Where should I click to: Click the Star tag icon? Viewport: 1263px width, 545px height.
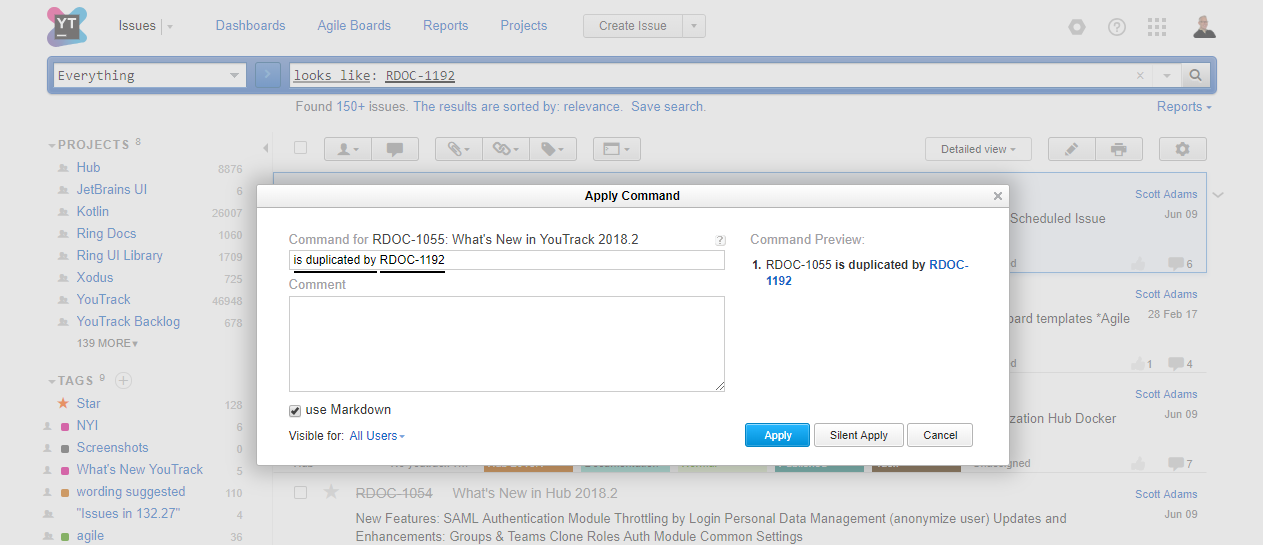(63, 403)
